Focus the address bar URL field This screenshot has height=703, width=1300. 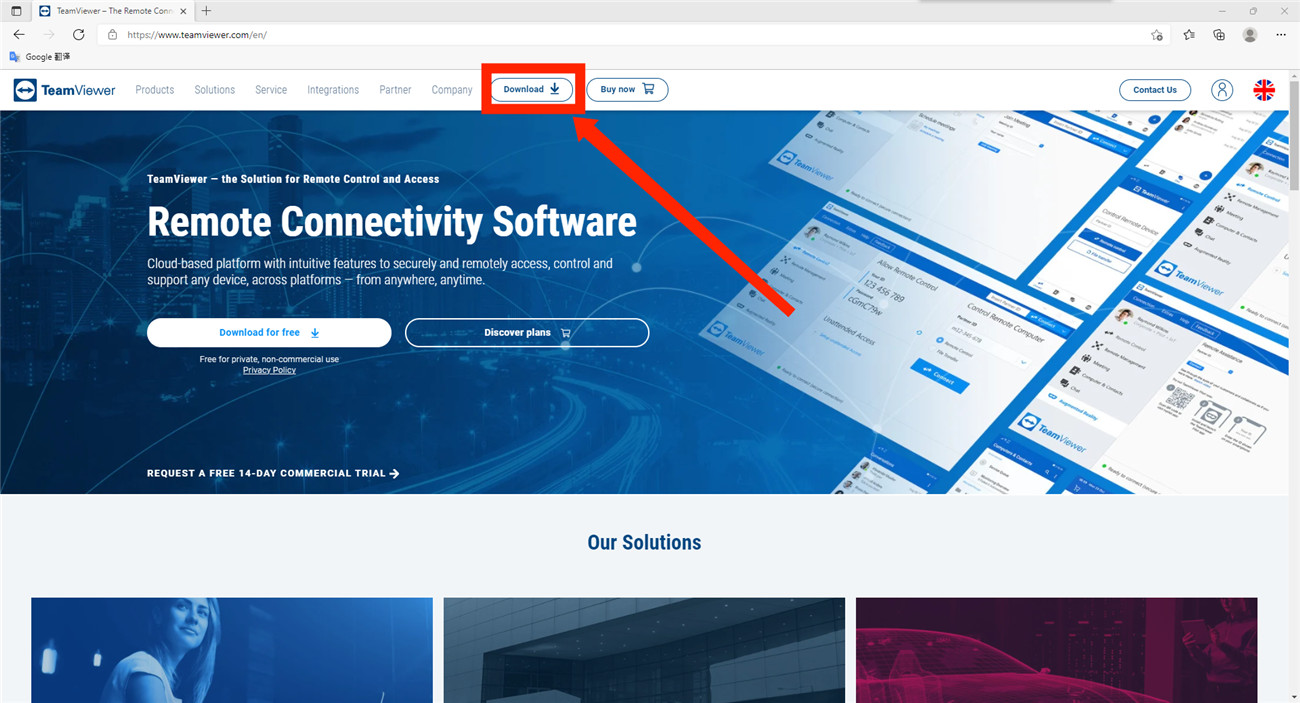(x=630, y=34)
